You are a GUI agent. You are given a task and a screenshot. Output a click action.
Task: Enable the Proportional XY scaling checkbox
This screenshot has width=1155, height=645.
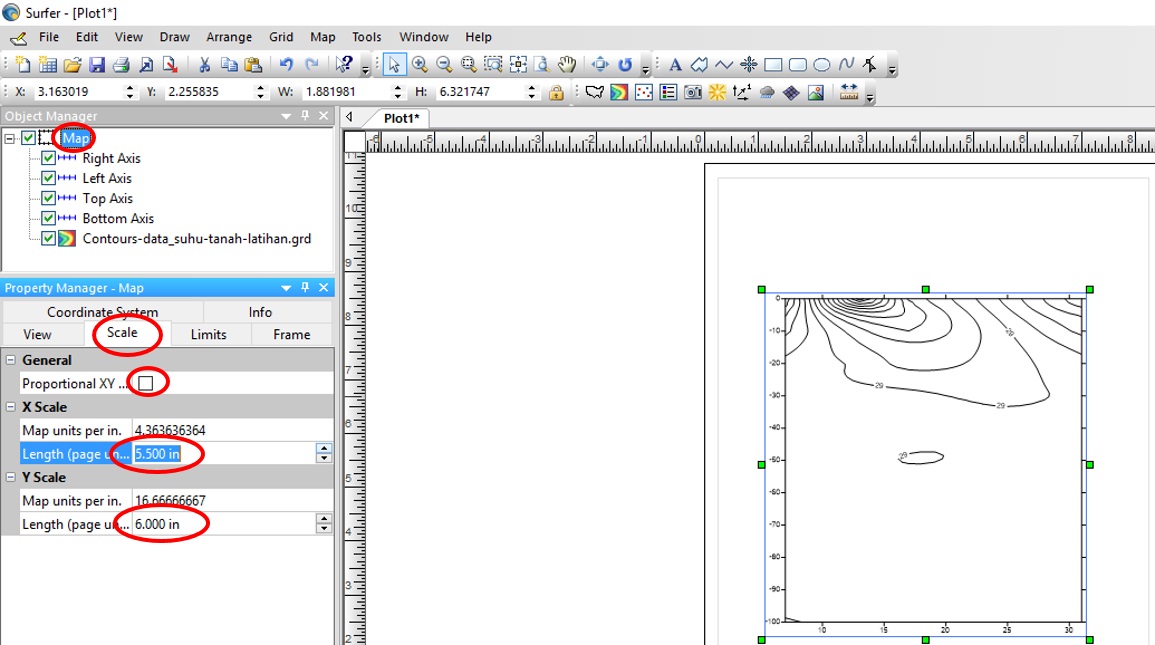click(146, 383)
